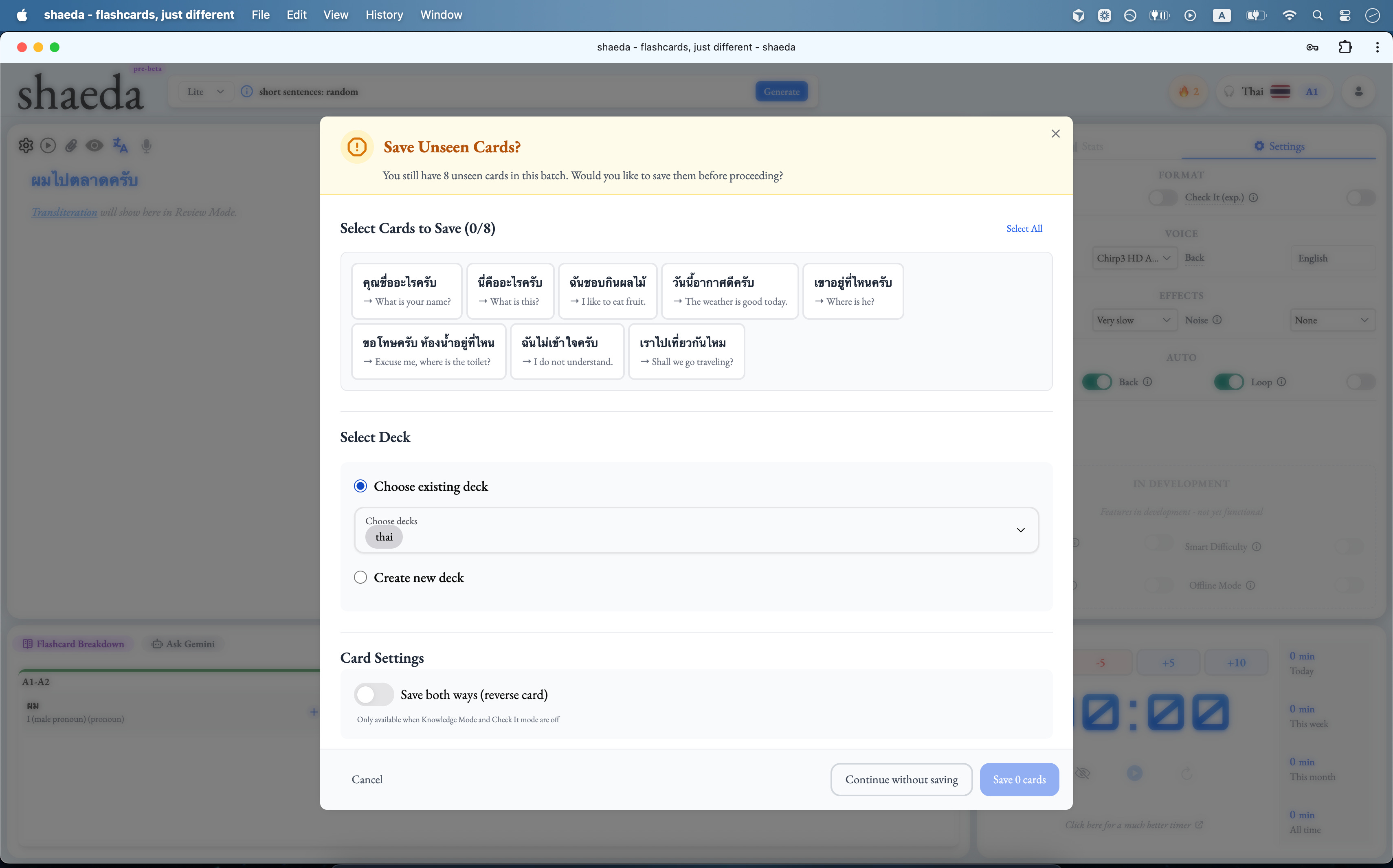Open the Lite model dropdown

coord(205,92)
